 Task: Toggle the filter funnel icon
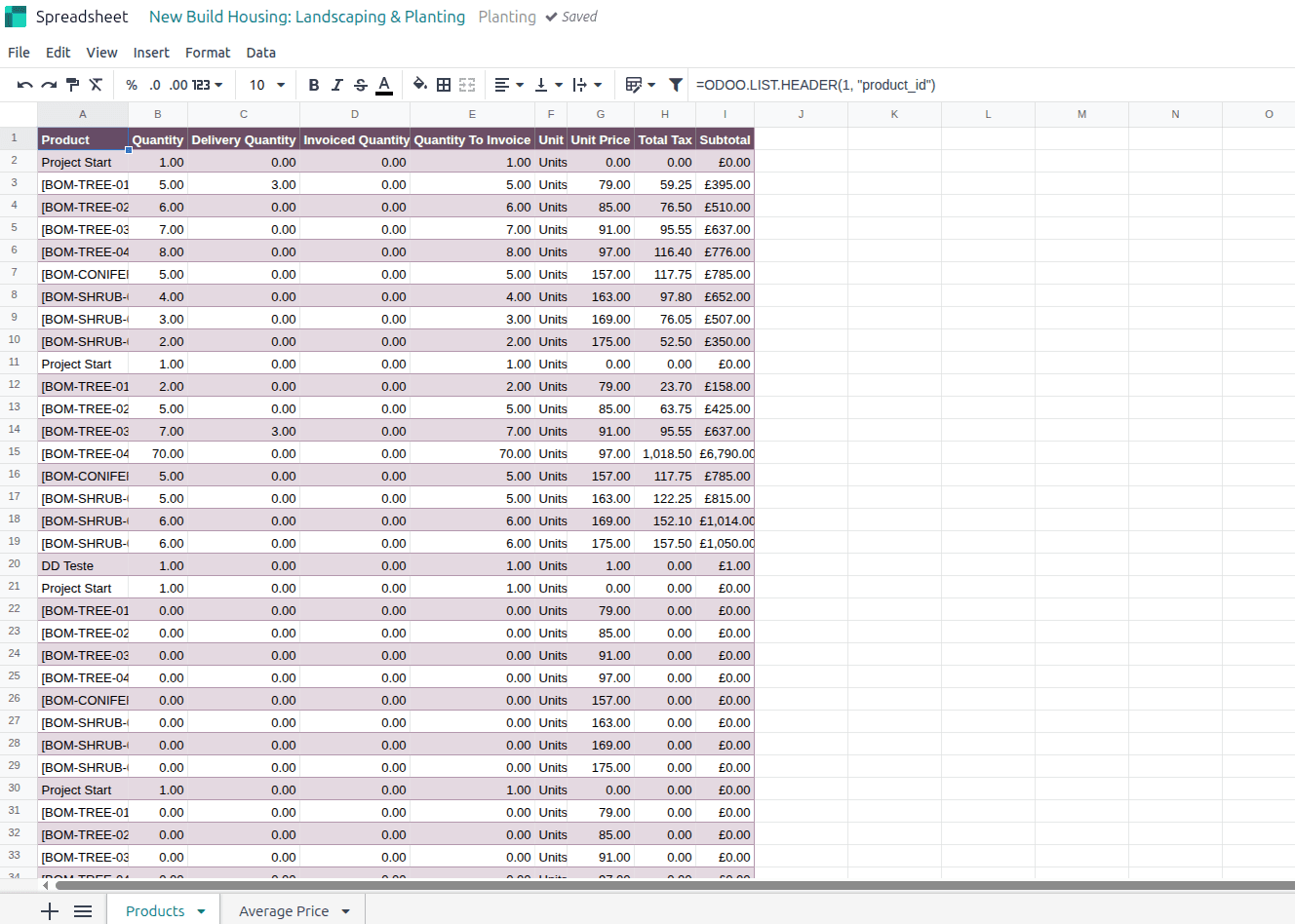tap(676, 85)
